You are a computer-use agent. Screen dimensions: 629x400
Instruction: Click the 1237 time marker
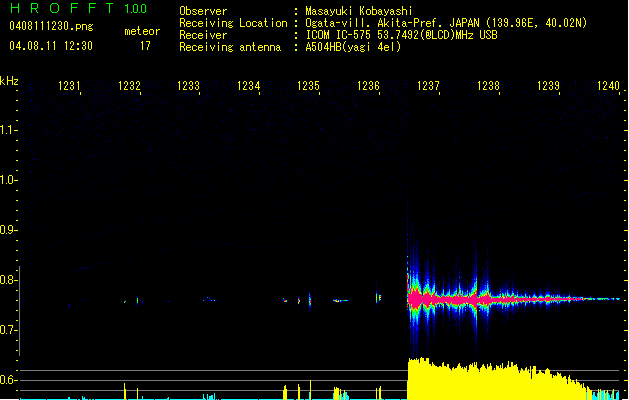pyautogui.click(x=428, y=86)
